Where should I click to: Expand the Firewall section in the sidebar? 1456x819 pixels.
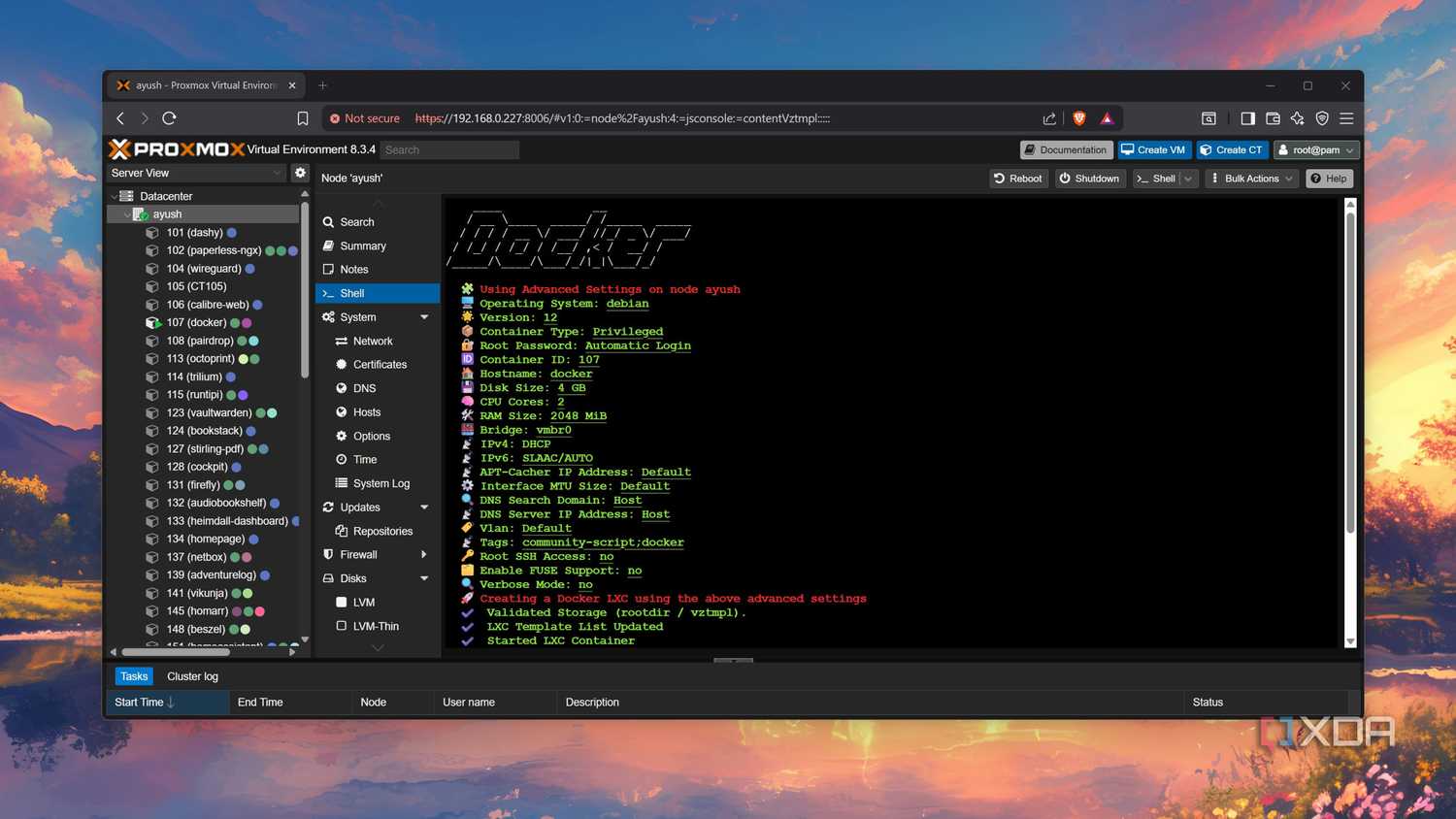[360, 554]
